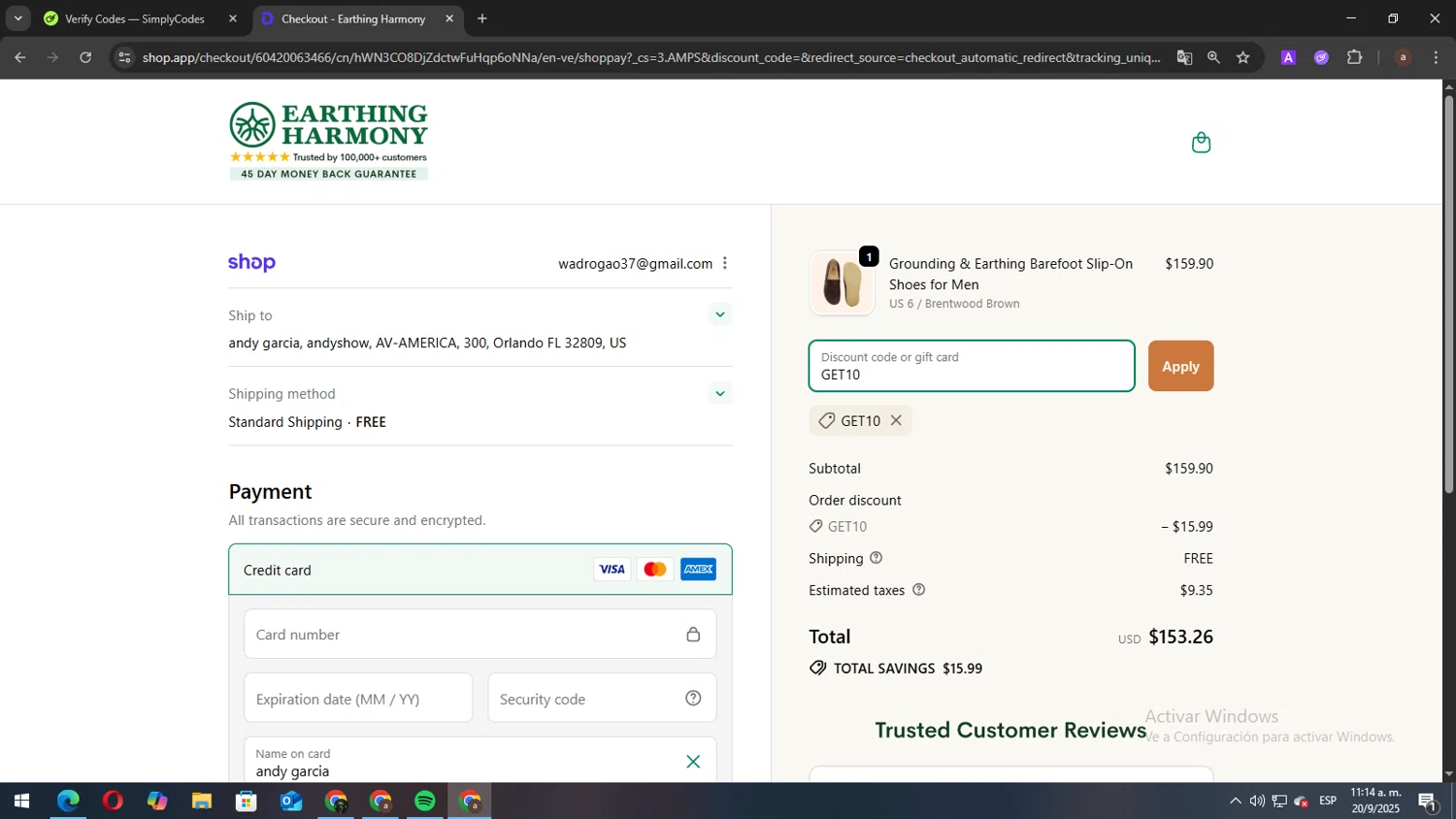The width and height of the screenshot is (1456, 819).
Task: Open the purple A extension
Action: click(x=1288, y=57)
